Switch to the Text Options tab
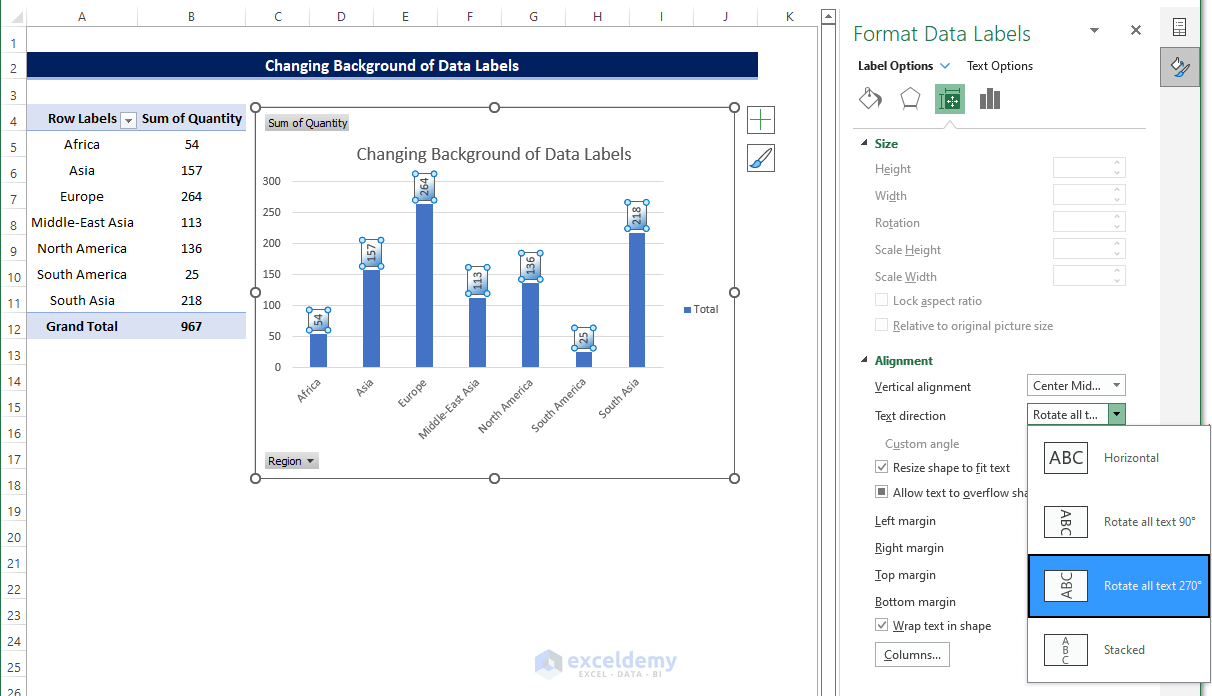Viewport: 1212px width, 696px height. [x=998, y=65]
